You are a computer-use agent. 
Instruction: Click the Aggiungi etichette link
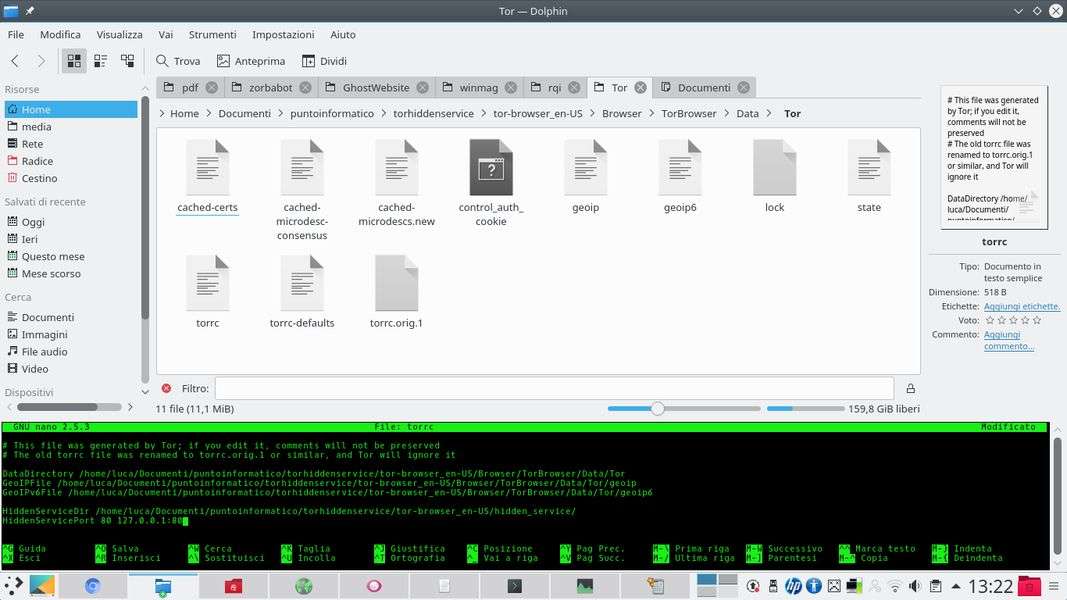(1021, 307)
